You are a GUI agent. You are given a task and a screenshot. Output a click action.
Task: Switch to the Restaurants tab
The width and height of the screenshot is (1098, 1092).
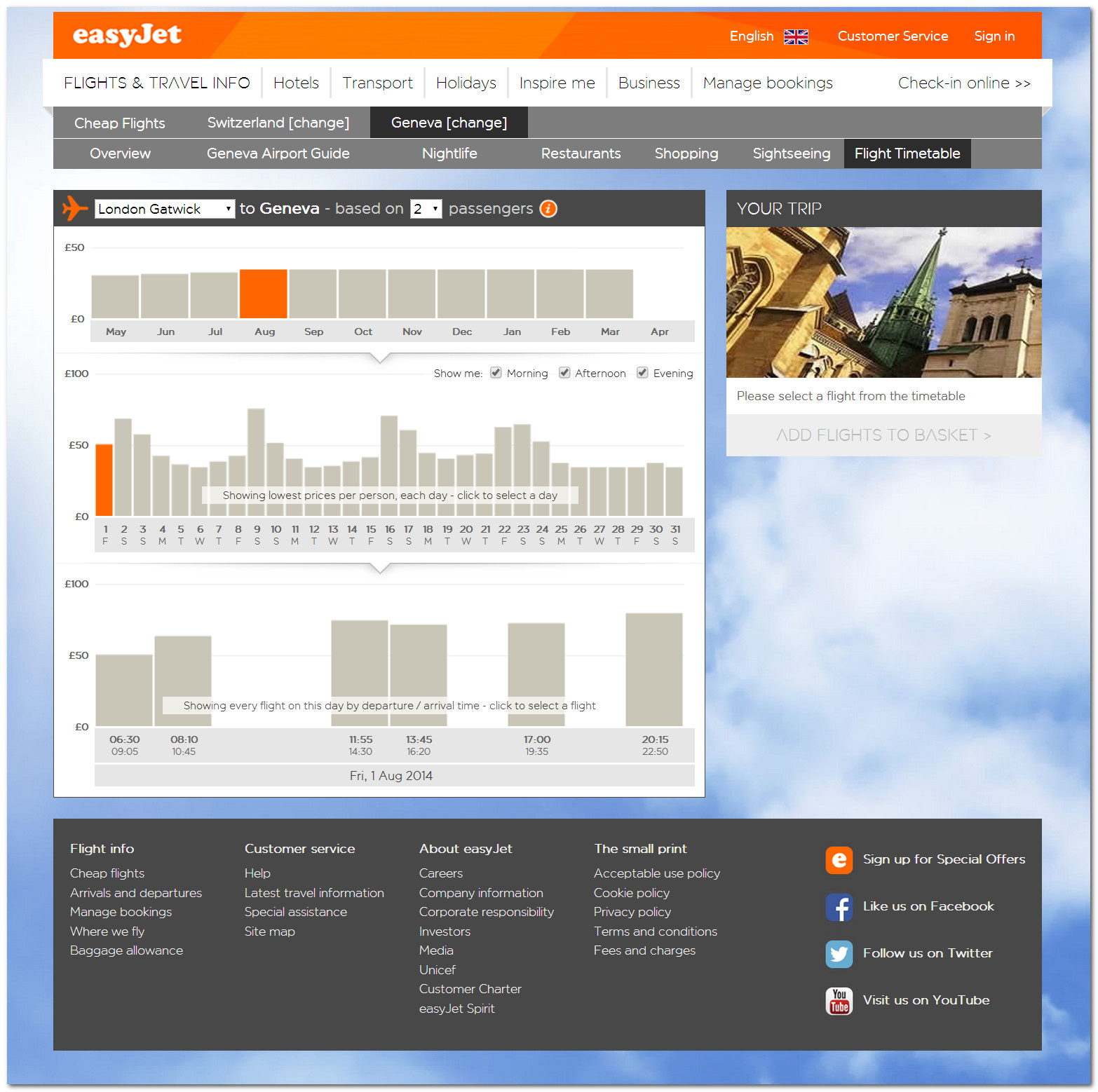(581, 153)
